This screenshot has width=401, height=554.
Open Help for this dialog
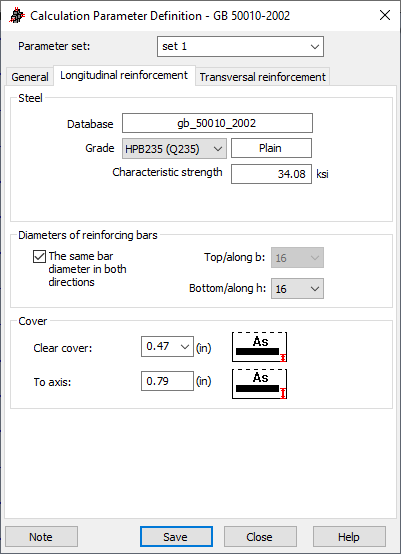[x=349, y=537]
